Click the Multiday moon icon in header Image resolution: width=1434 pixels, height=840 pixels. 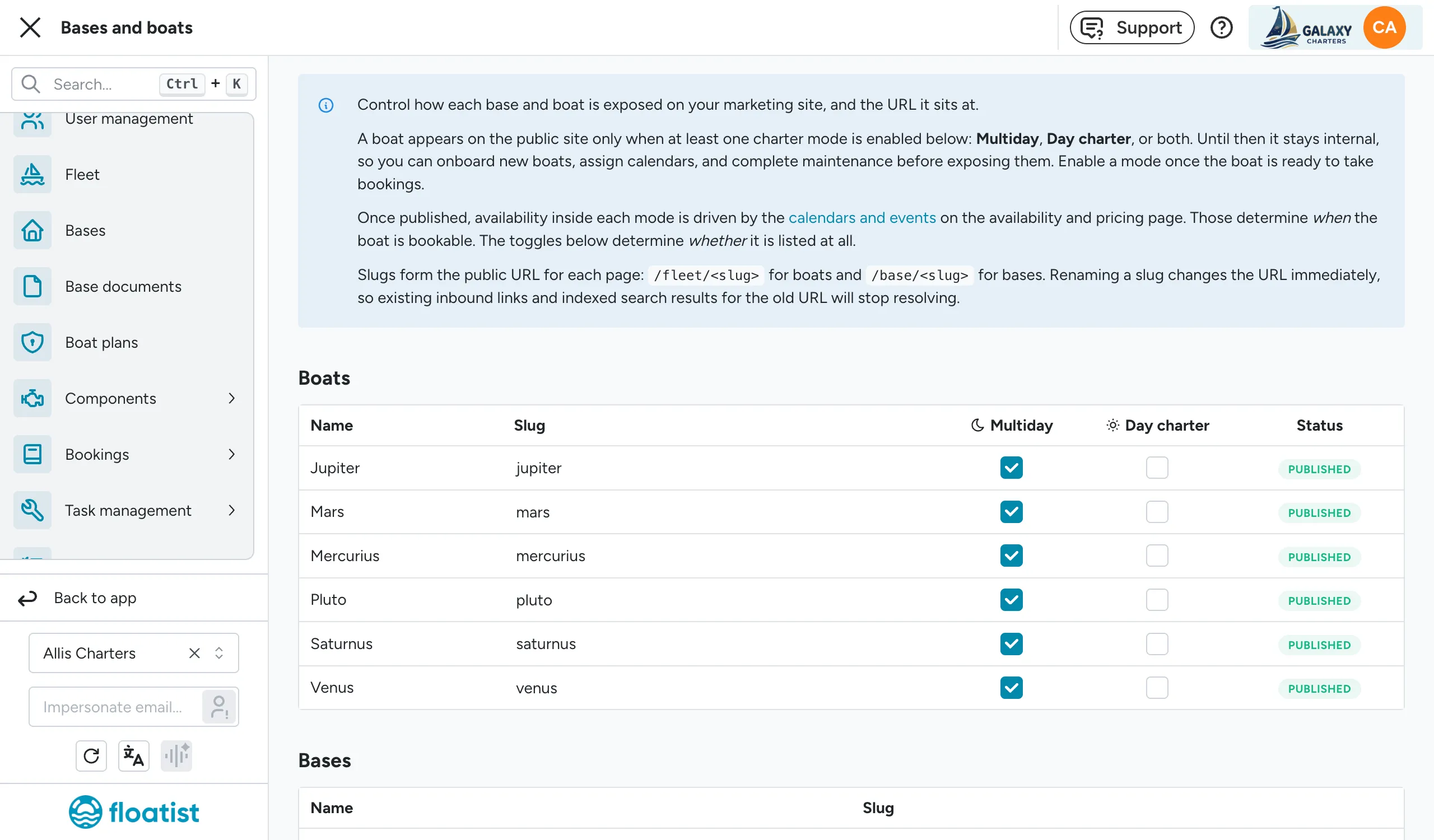(977, 426)
